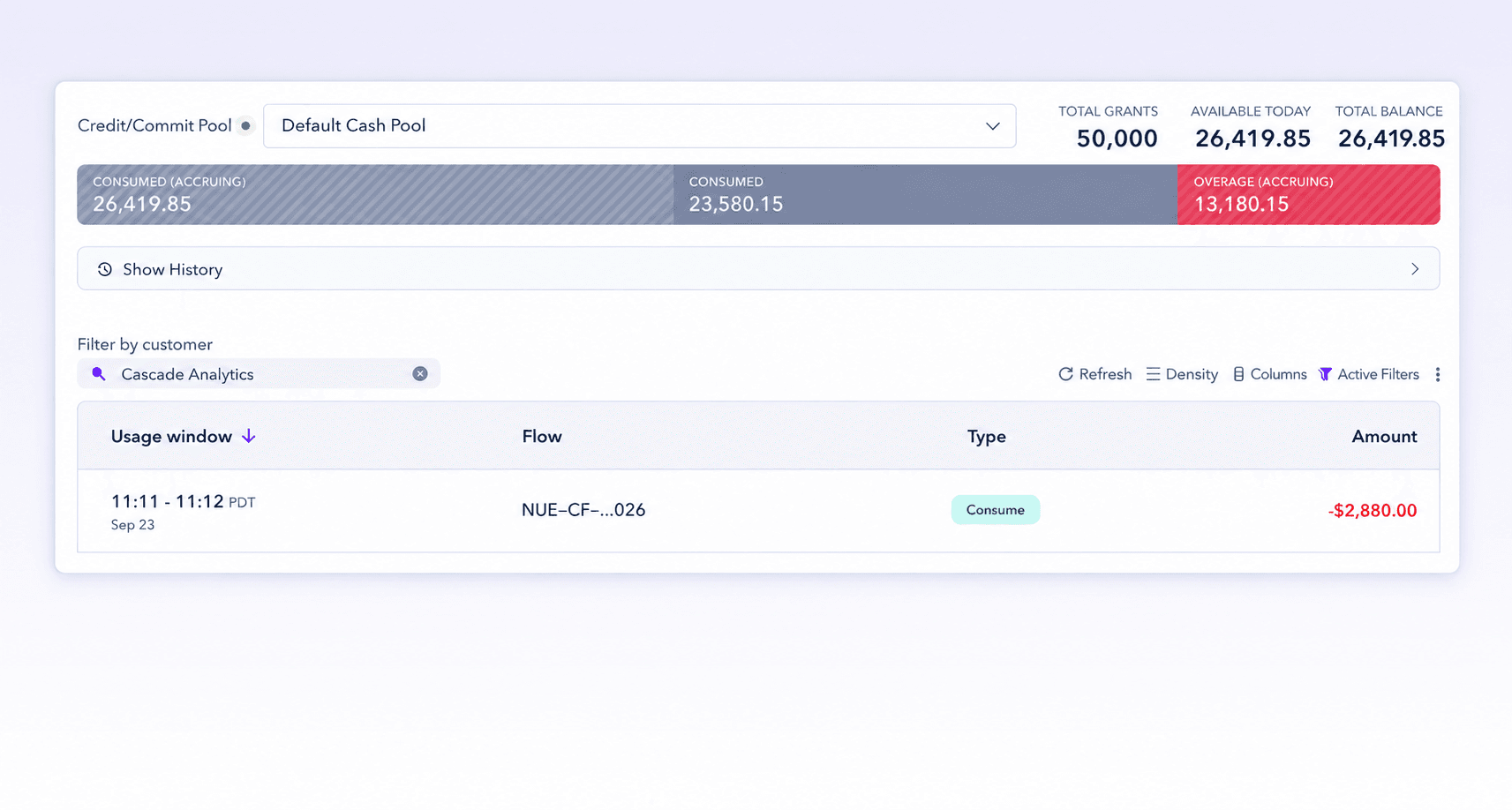Refresh the ledger table
The height and width of the screenshot is (810, 1512).
click(x=1095, y=374)
